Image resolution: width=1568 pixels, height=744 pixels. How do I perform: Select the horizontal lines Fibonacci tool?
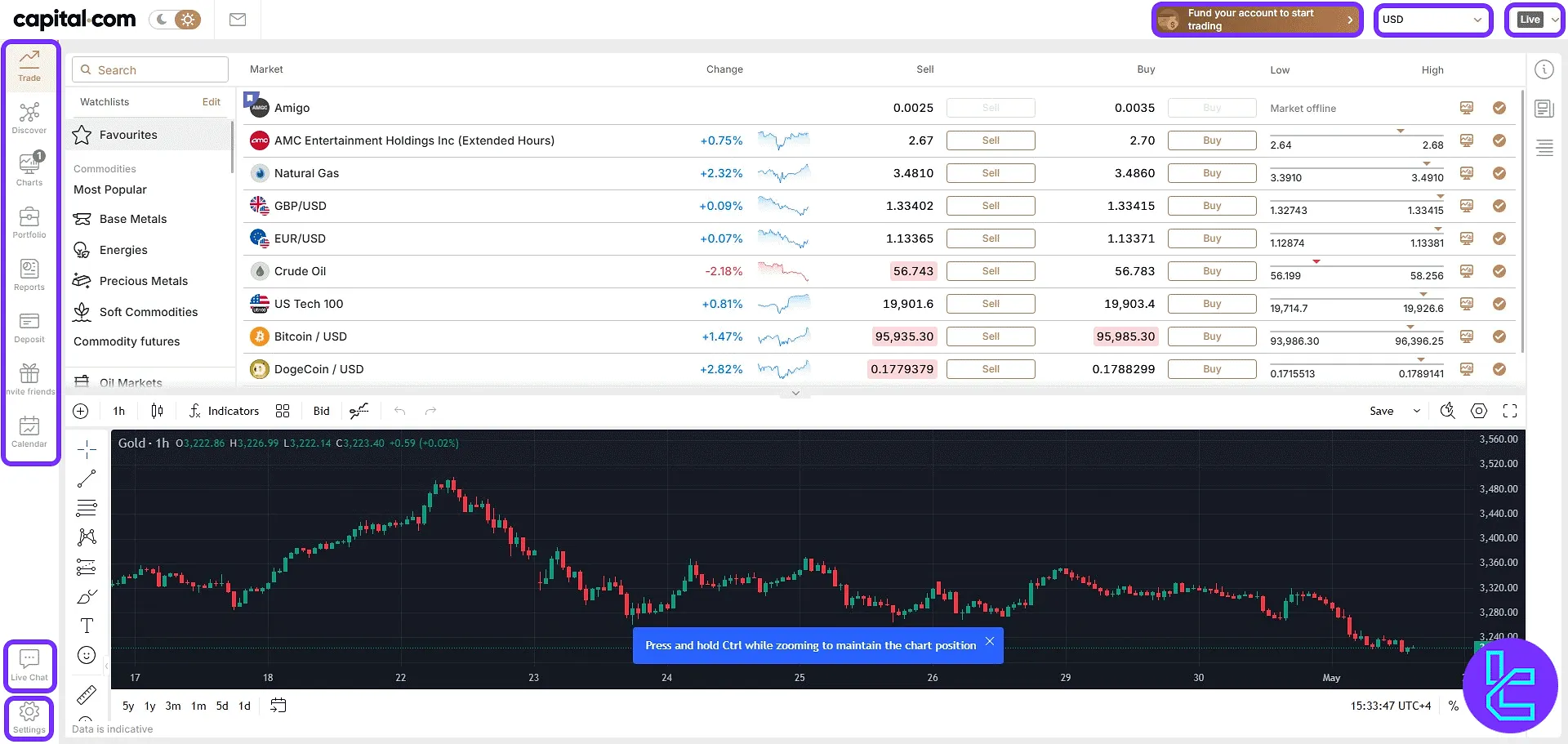point(87,508)
